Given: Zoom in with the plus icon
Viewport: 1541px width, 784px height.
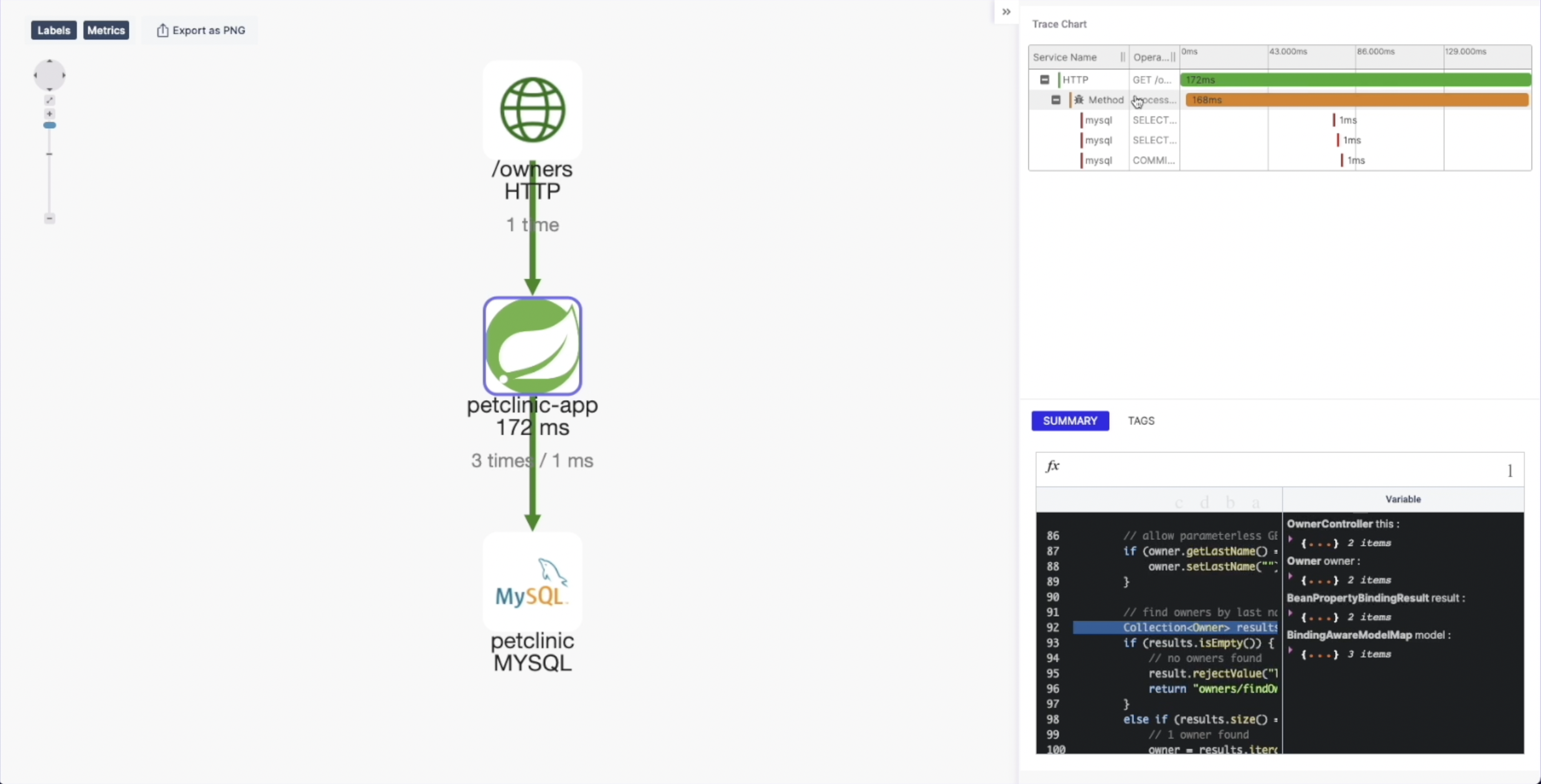Looking at the screenshot, I should click(x=50, y=114).
